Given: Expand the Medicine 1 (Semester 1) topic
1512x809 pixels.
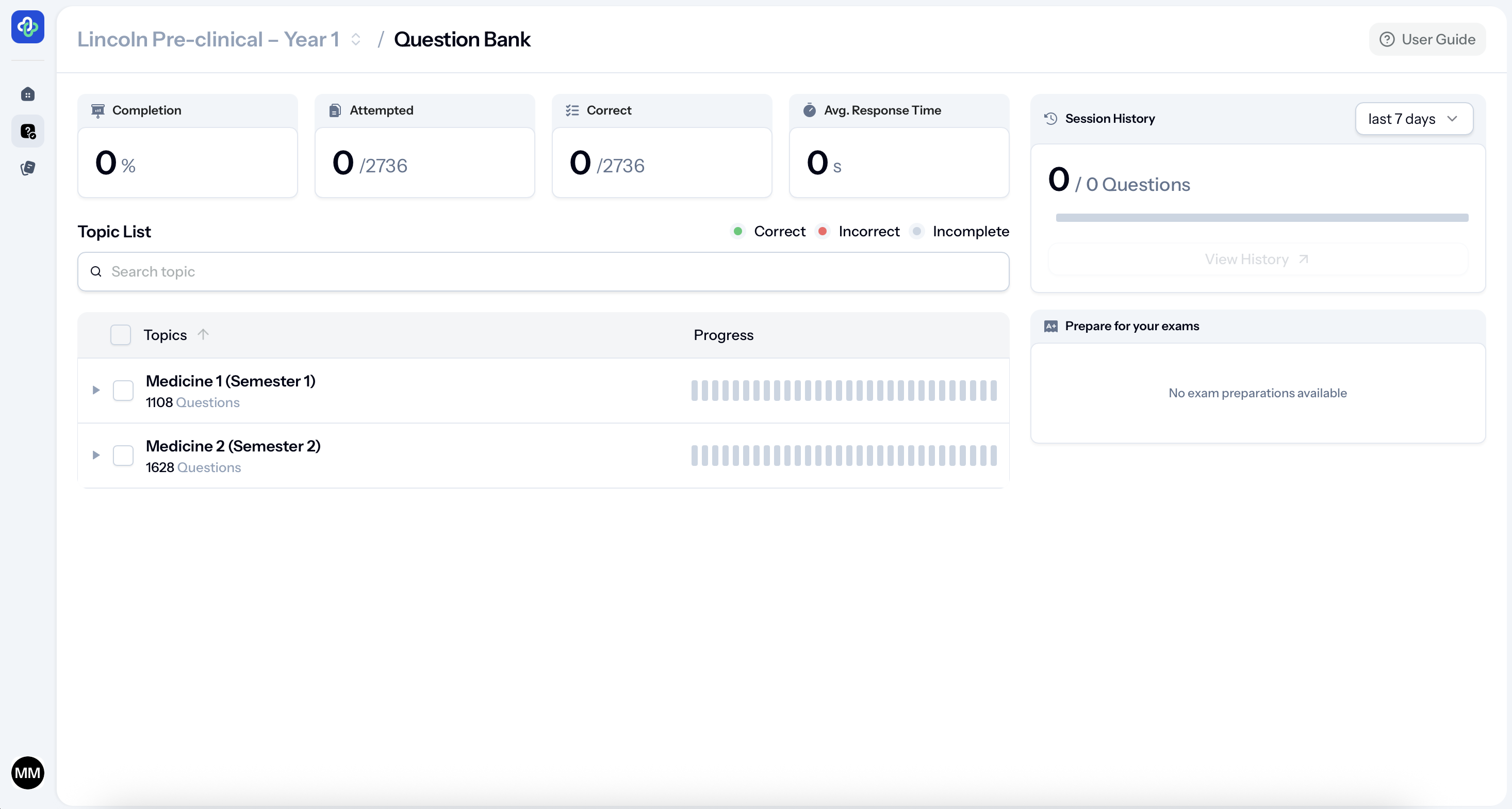Looking at the screenshot, I should [96, 391].
